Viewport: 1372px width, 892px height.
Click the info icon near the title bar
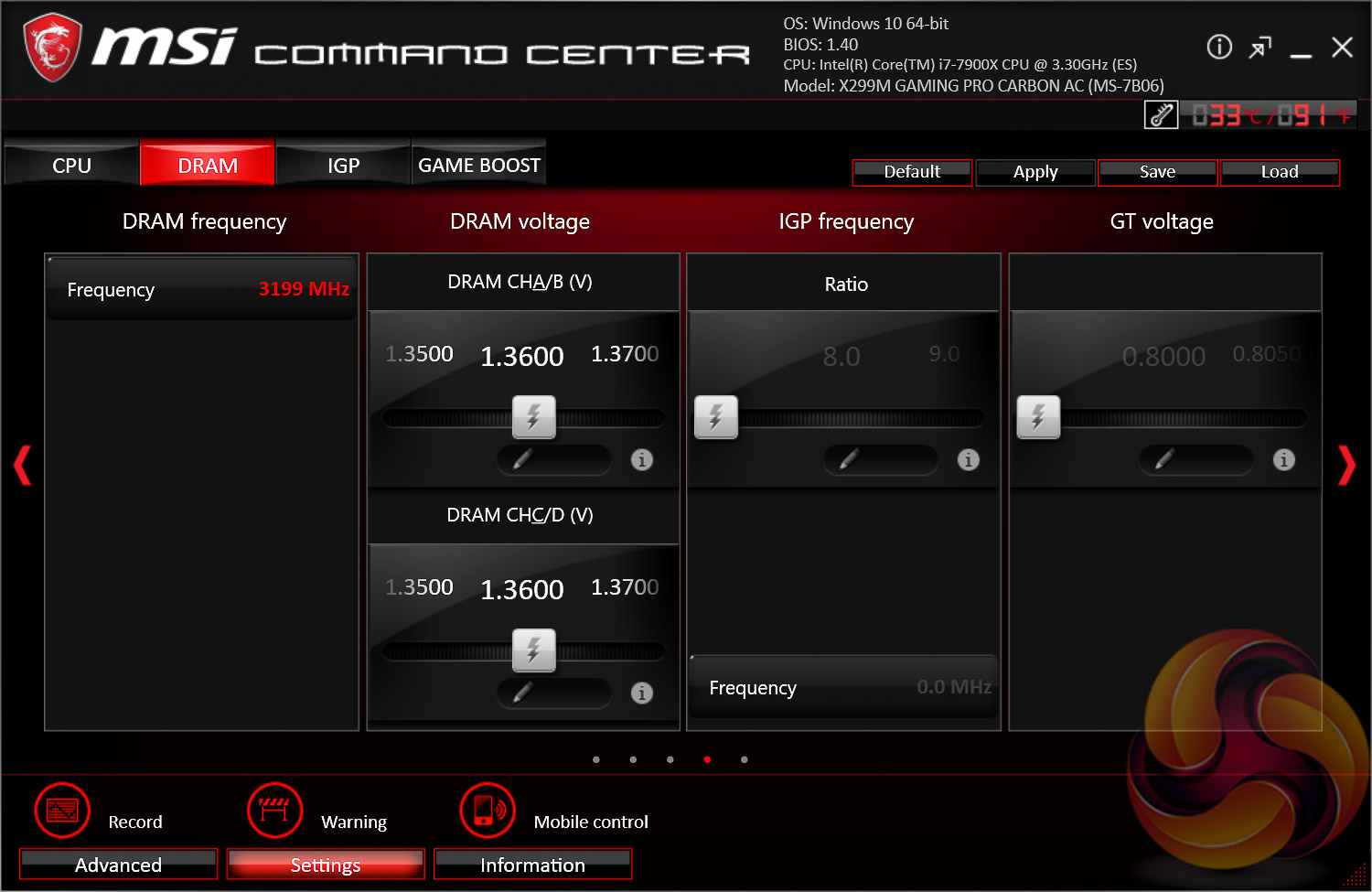point(1219,47)
